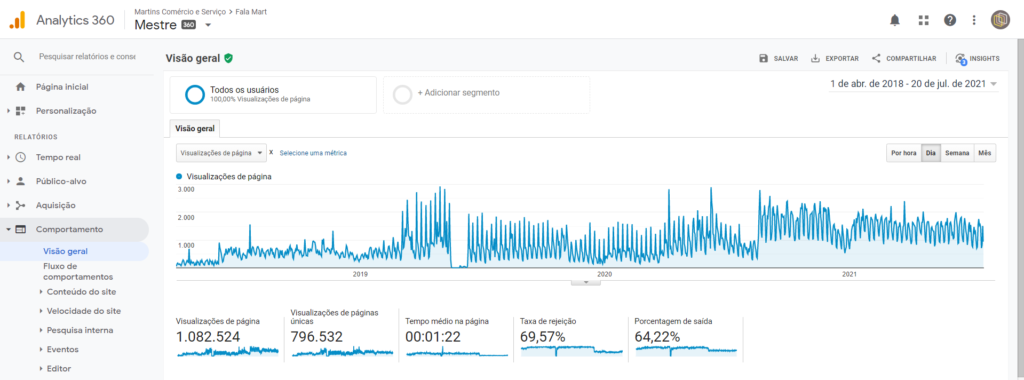Click the SALVAR button
The height and width of the screenshot is (380, 1024).
pyautogui.click(x=778, y=58)
